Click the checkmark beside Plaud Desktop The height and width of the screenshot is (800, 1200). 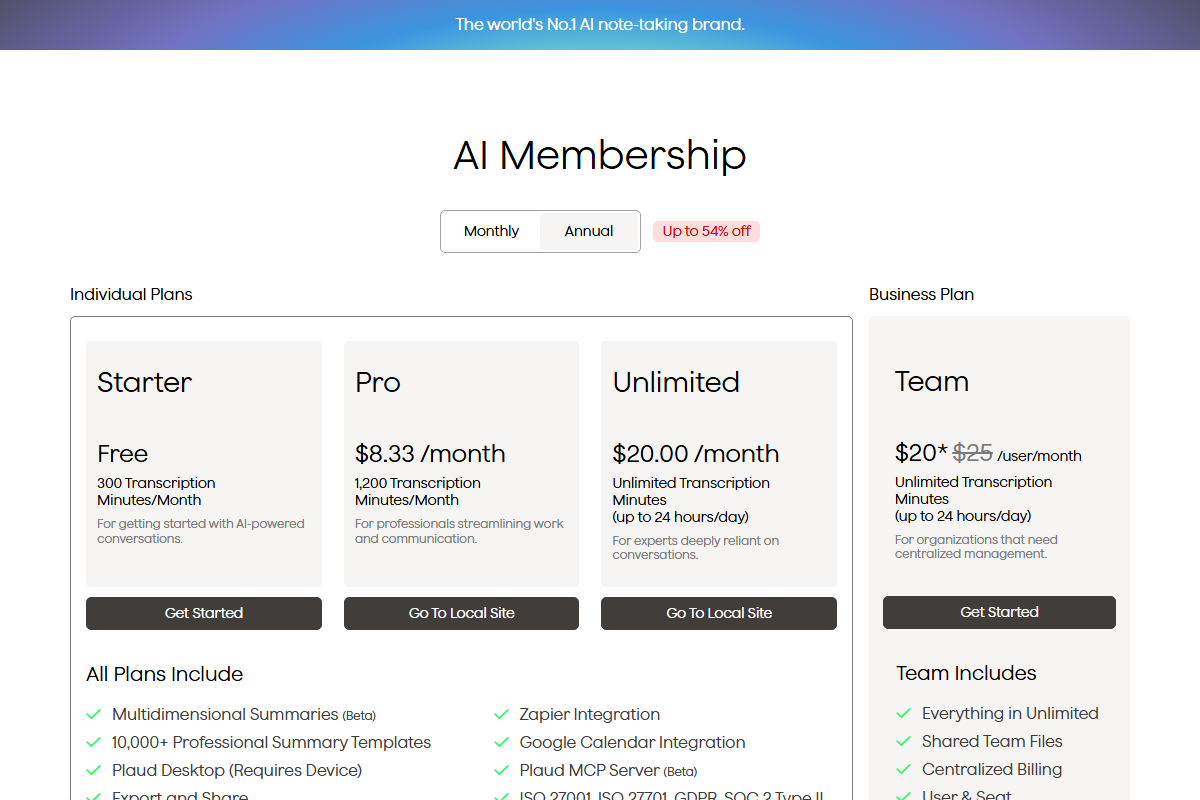[x=94, y=770]
